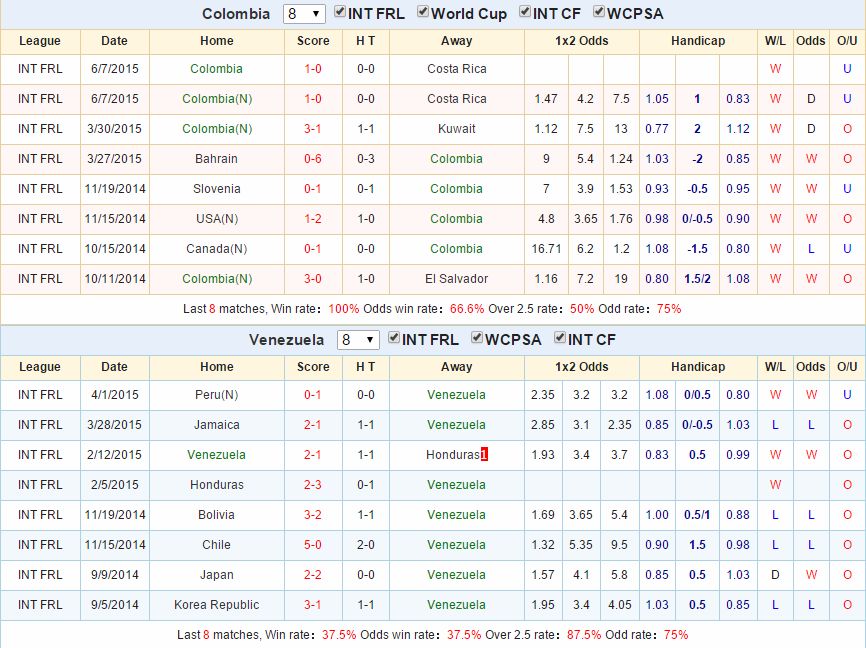The image size is (866, 648).
Task: Click the 5-0 score of Chile match
Action: point(313,545)
